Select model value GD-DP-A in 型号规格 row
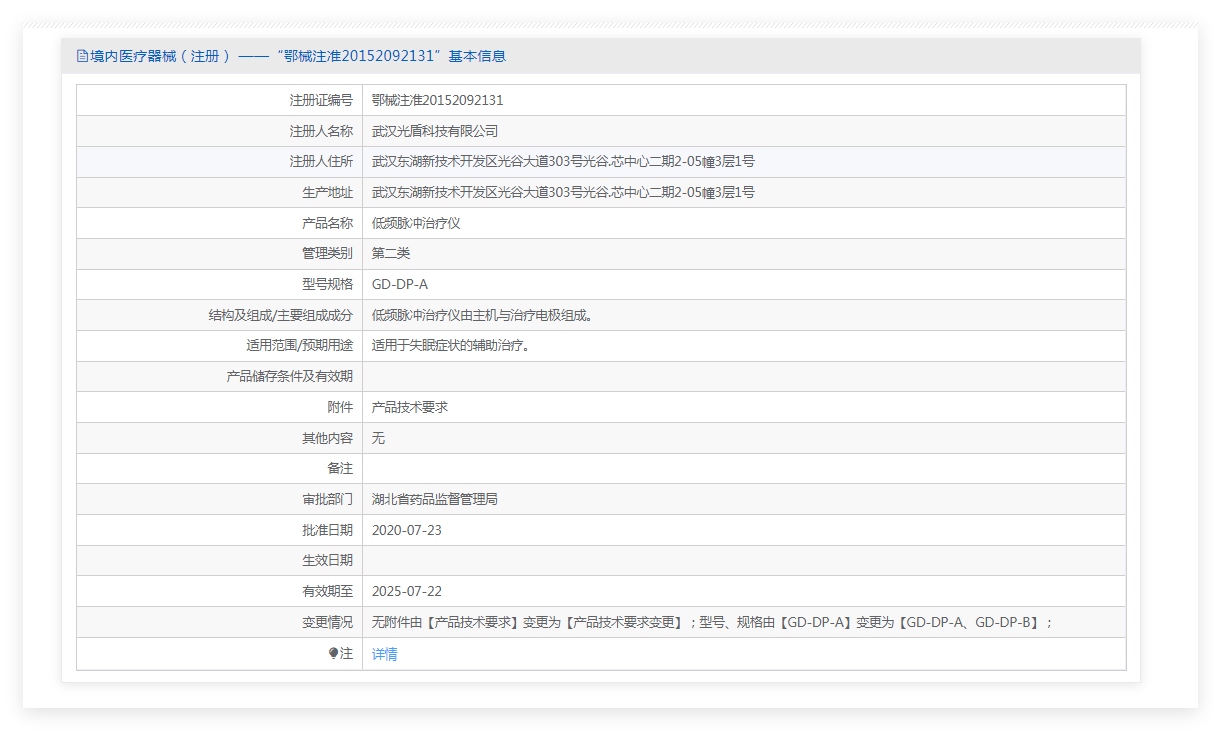 400,284
